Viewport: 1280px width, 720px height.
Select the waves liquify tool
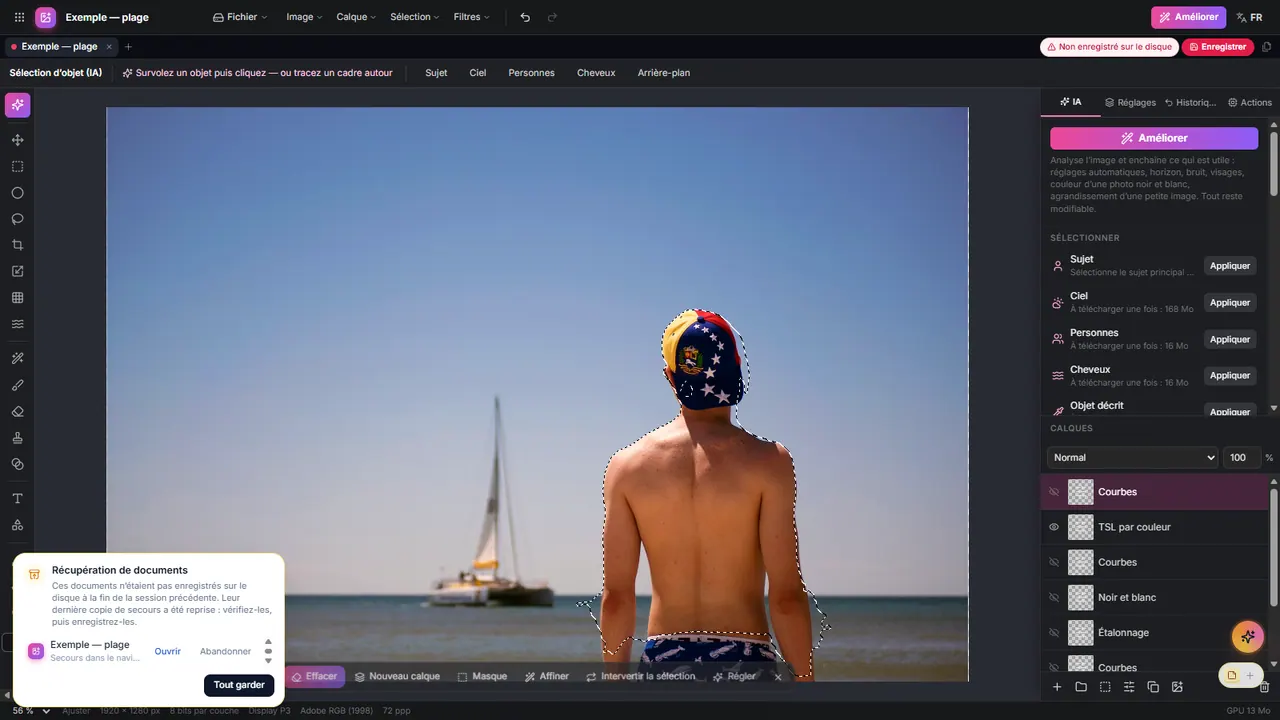pyautogui.click(x=18, y=324)
